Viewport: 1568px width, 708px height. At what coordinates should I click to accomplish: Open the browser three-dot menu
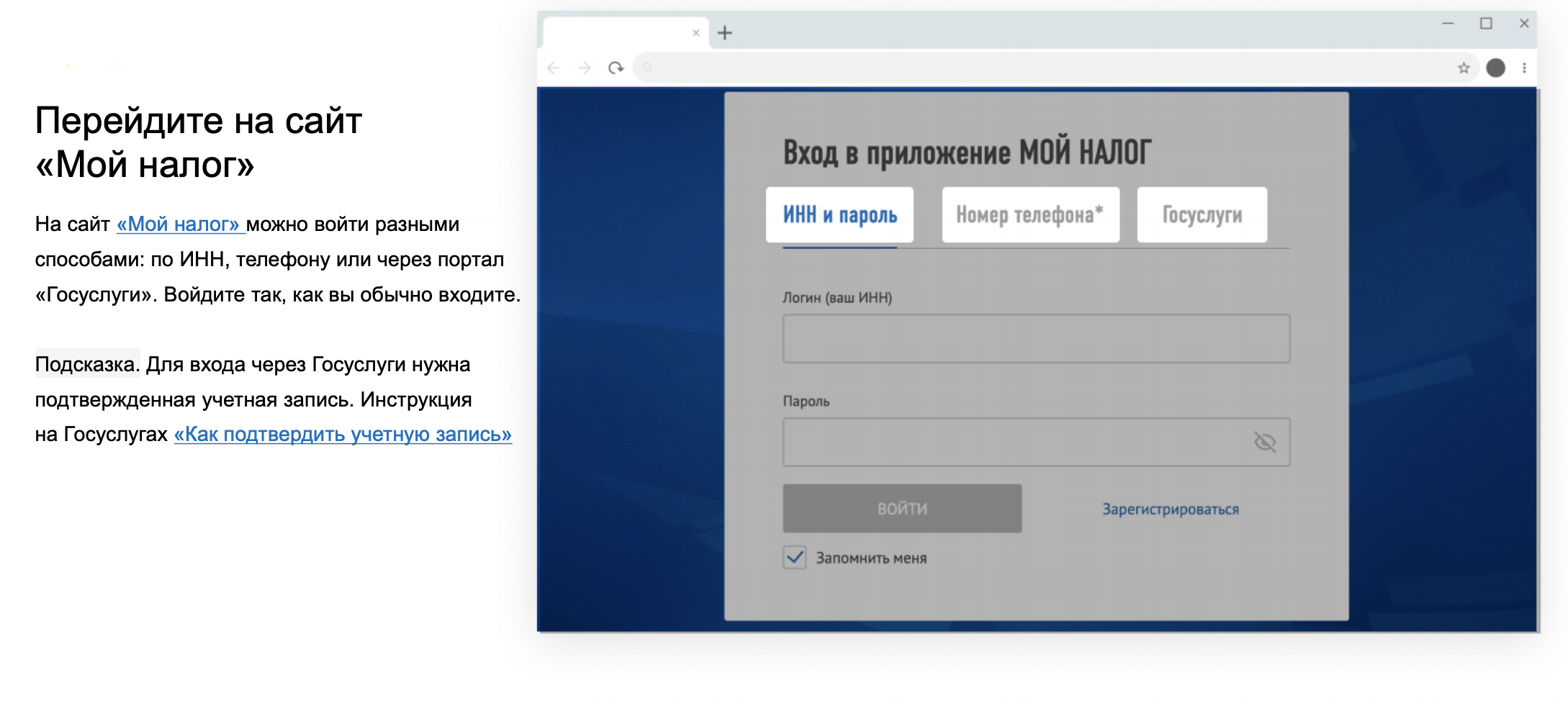[x=1524, y=68]
